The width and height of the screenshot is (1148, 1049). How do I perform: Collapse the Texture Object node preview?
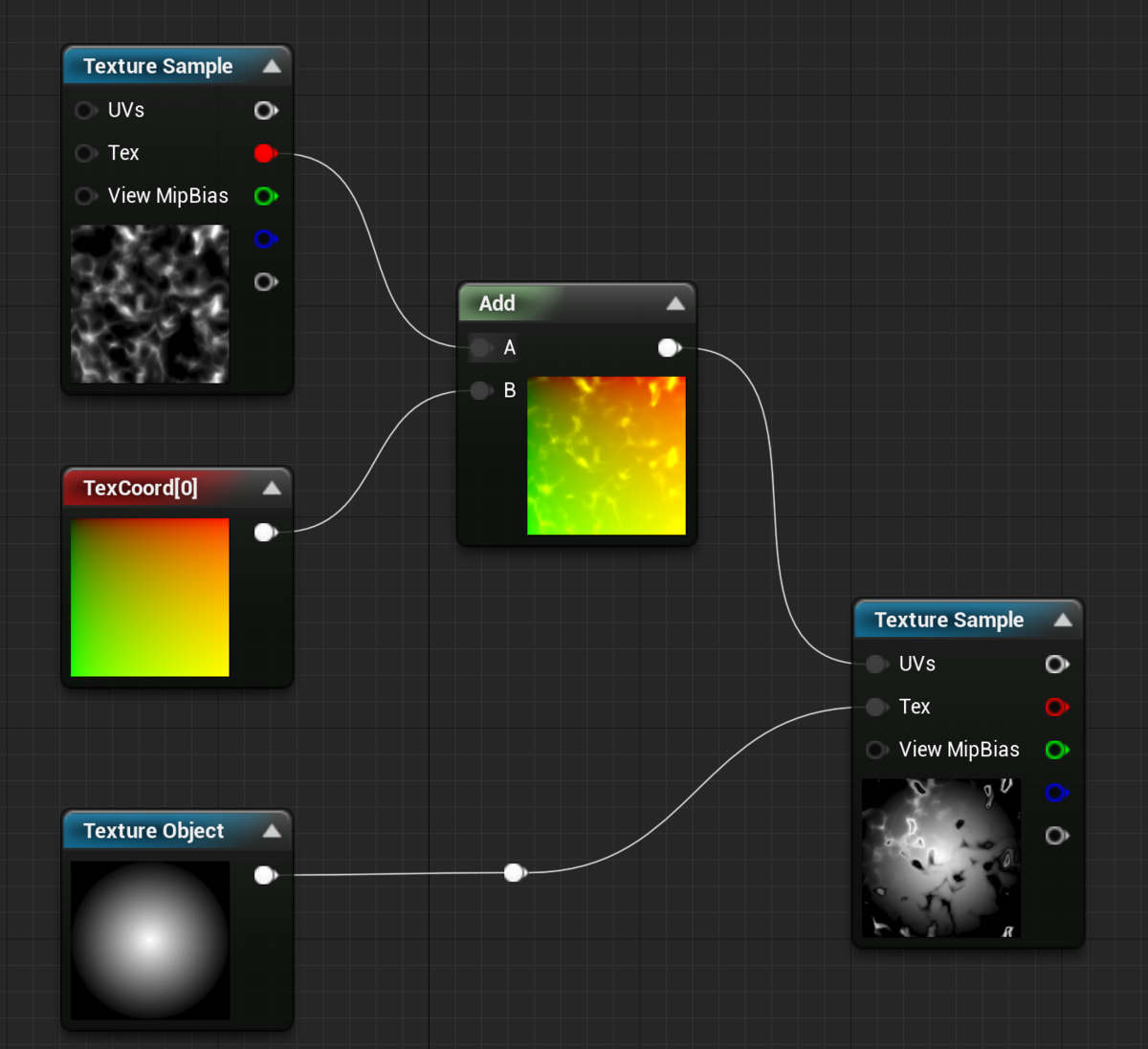click(272, 830)
